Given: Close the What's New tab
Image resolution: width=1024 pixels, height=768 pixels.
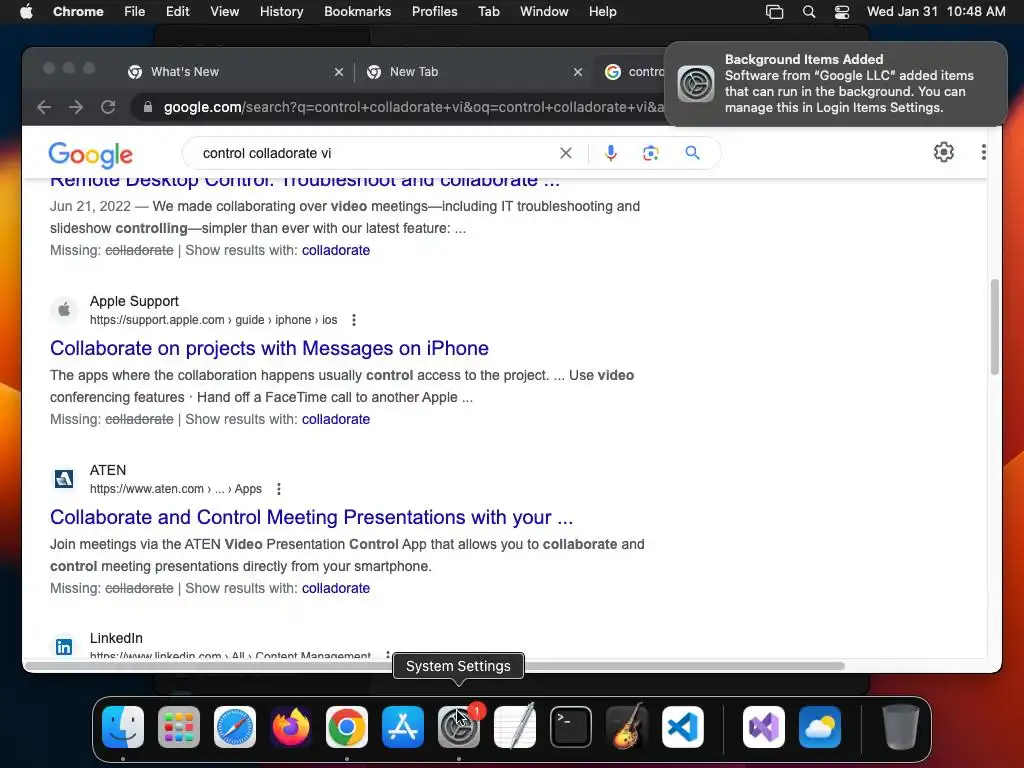Looking at the screenshot, I should pos(339,72).
